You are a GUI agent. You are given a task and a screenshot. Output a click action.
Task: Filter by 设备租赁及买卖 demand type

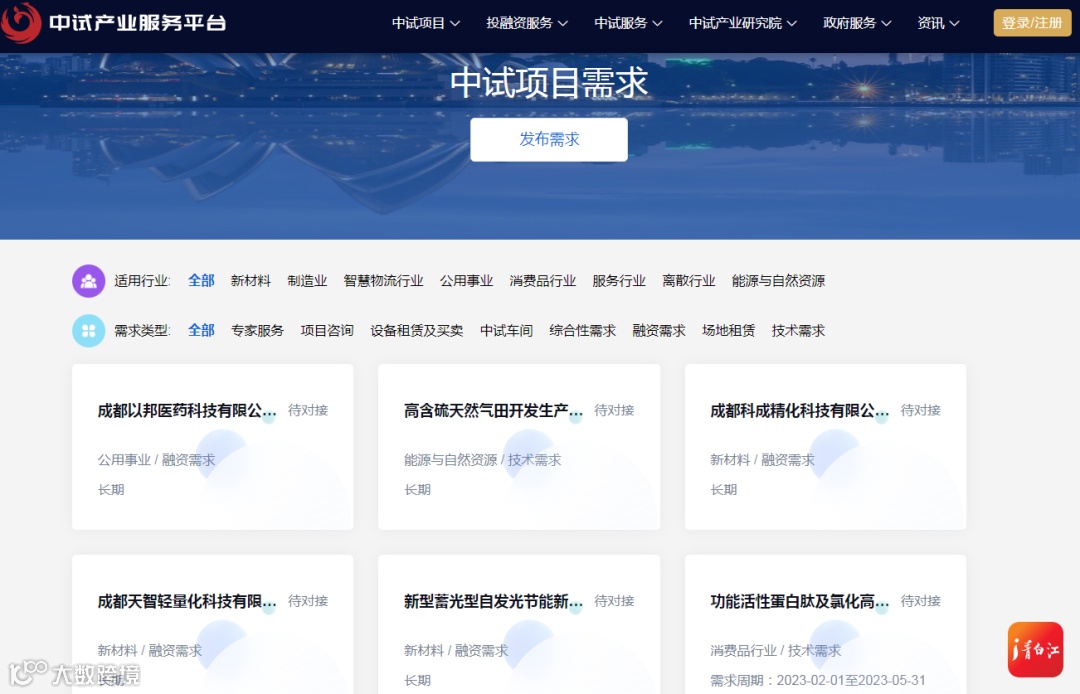(417, 331)
